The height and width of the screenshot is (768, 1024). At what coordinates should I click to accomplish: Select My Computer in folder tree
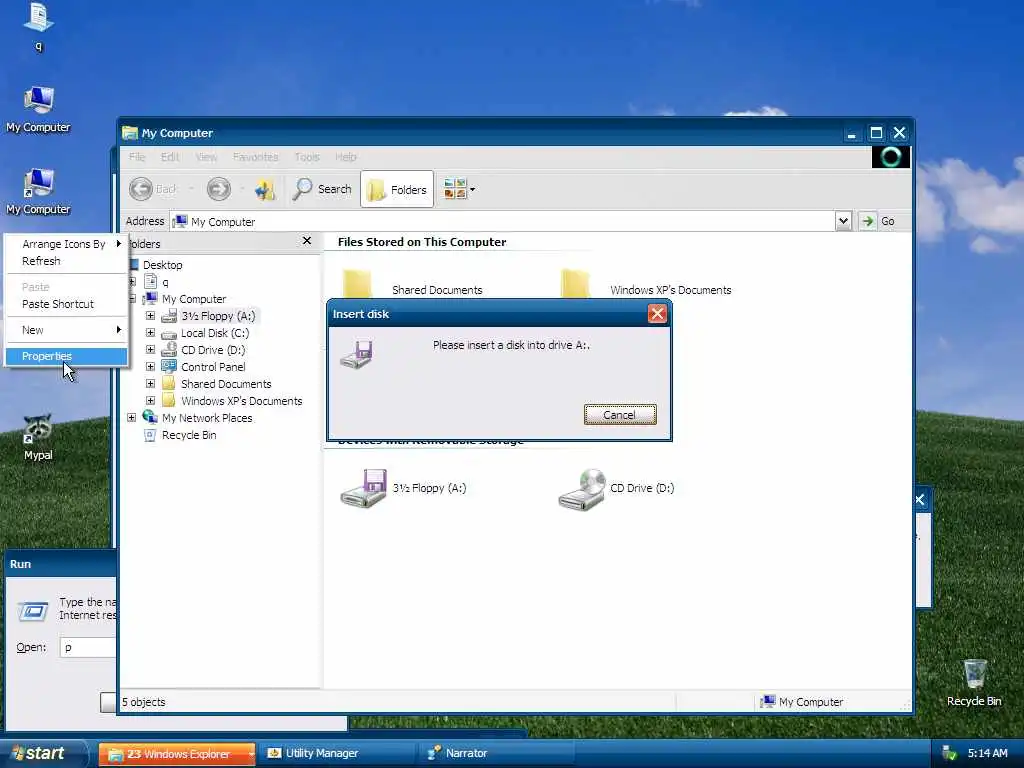point(193,298)
